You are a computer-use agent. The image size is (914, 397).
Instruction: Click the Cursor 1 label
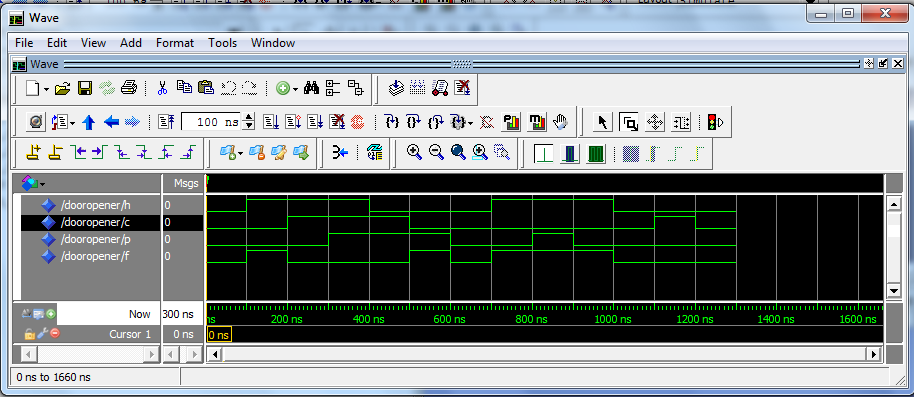129,334
